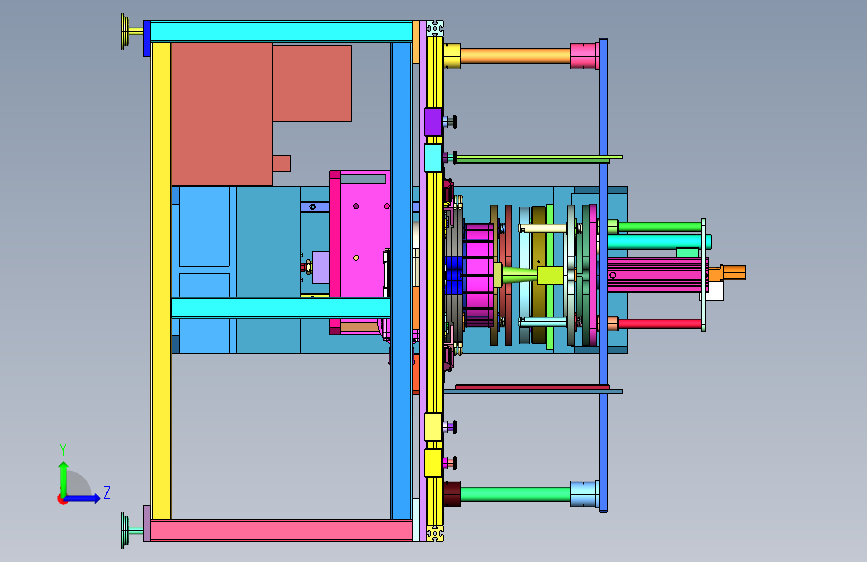Select the purple slider block on yellow rail

[x=433, y=122]
